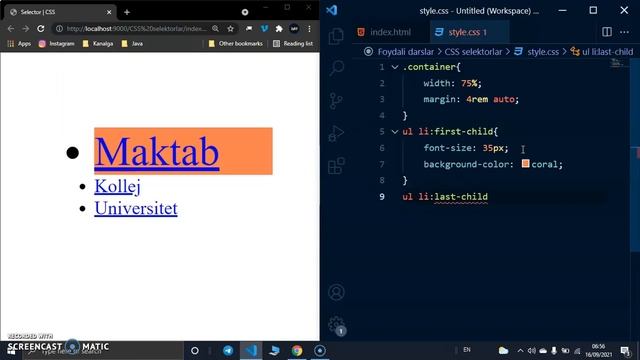The image size is (640, 360).
Task: Click the VS Code taskbar icon
Action: 251,351
